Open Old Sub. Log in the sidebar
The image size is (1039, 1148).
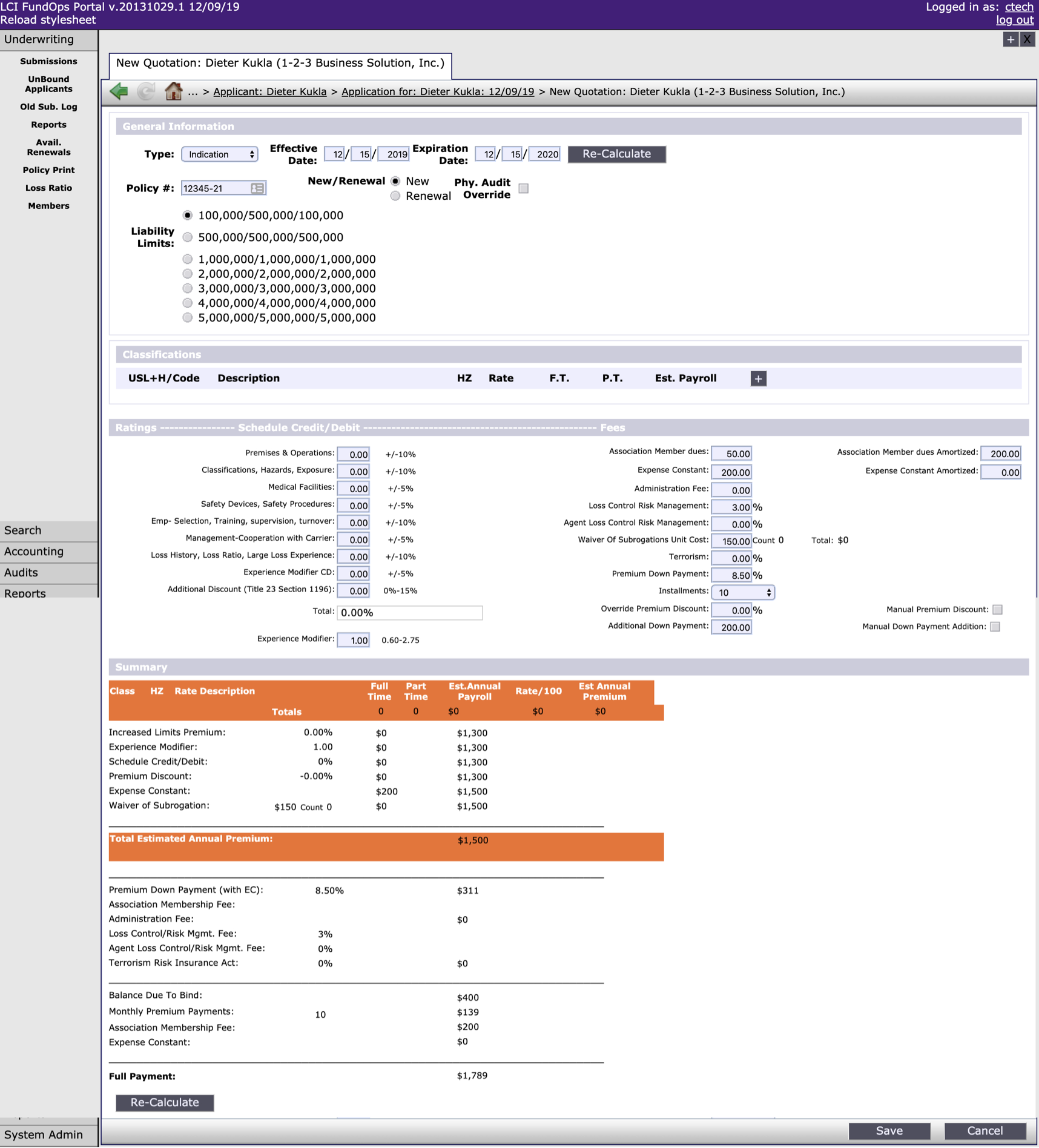tap(48, 107)
